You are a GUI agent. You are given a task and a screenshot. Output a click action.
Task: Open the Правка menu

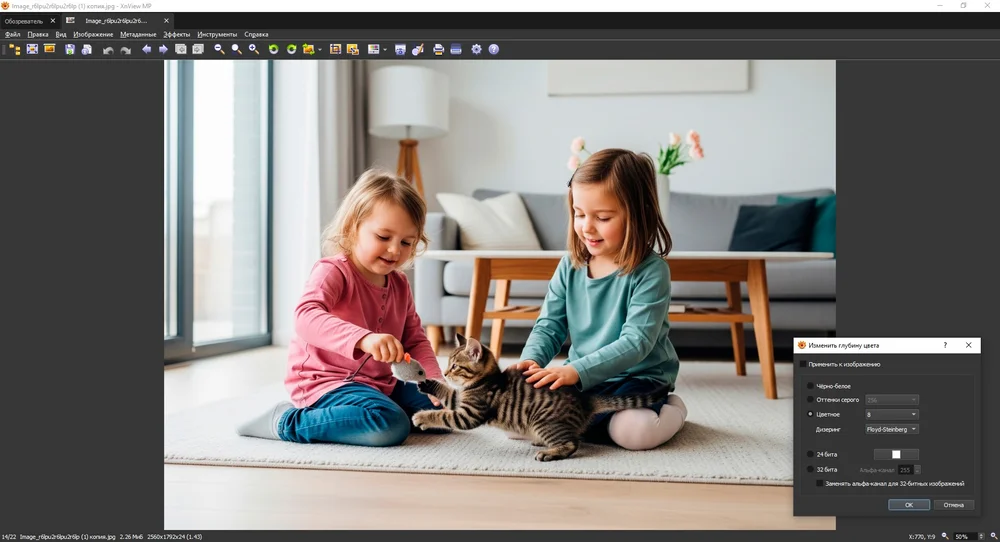[x=38, y=34]
